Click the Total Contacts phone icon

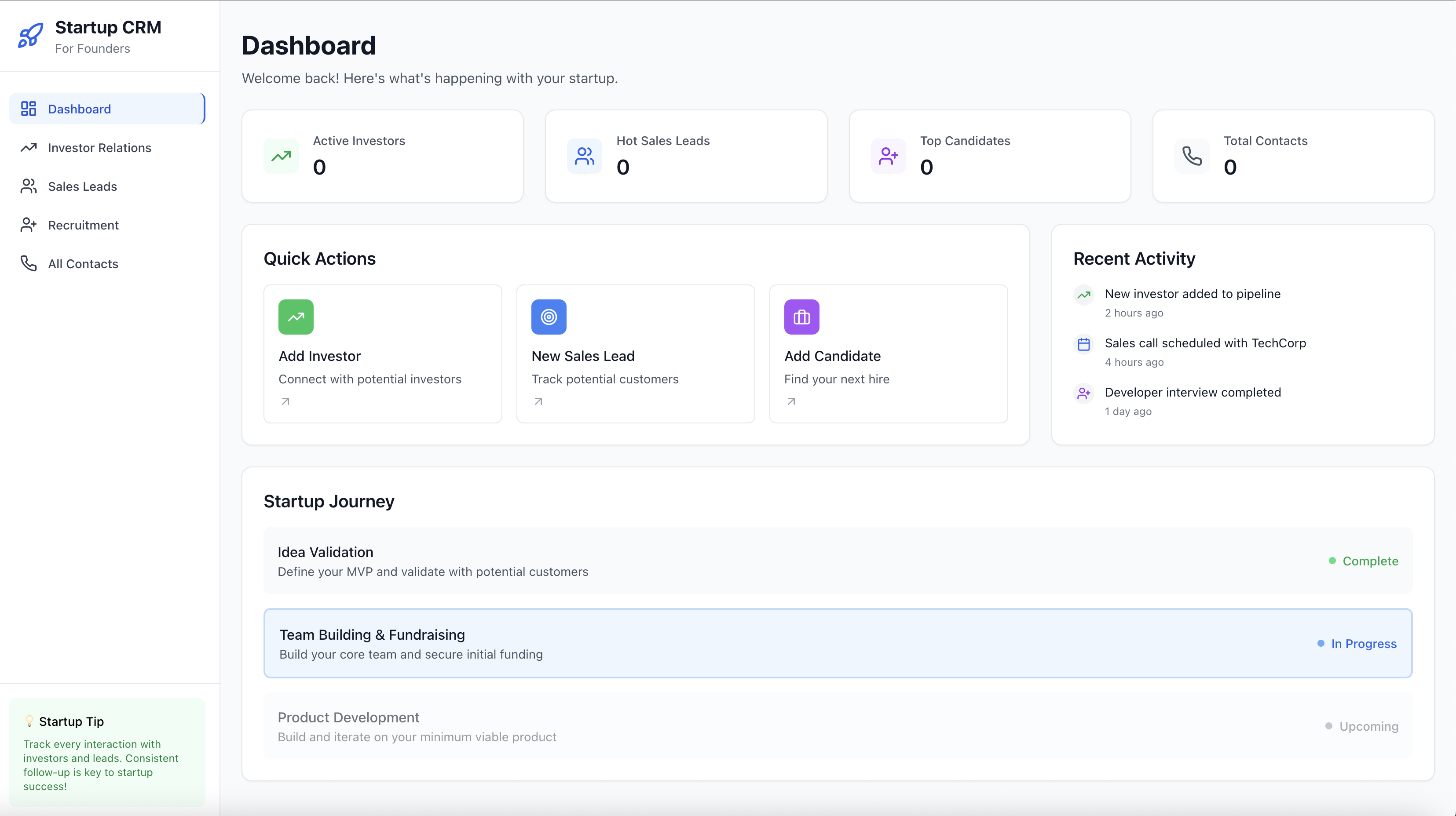click(1192, 156)
